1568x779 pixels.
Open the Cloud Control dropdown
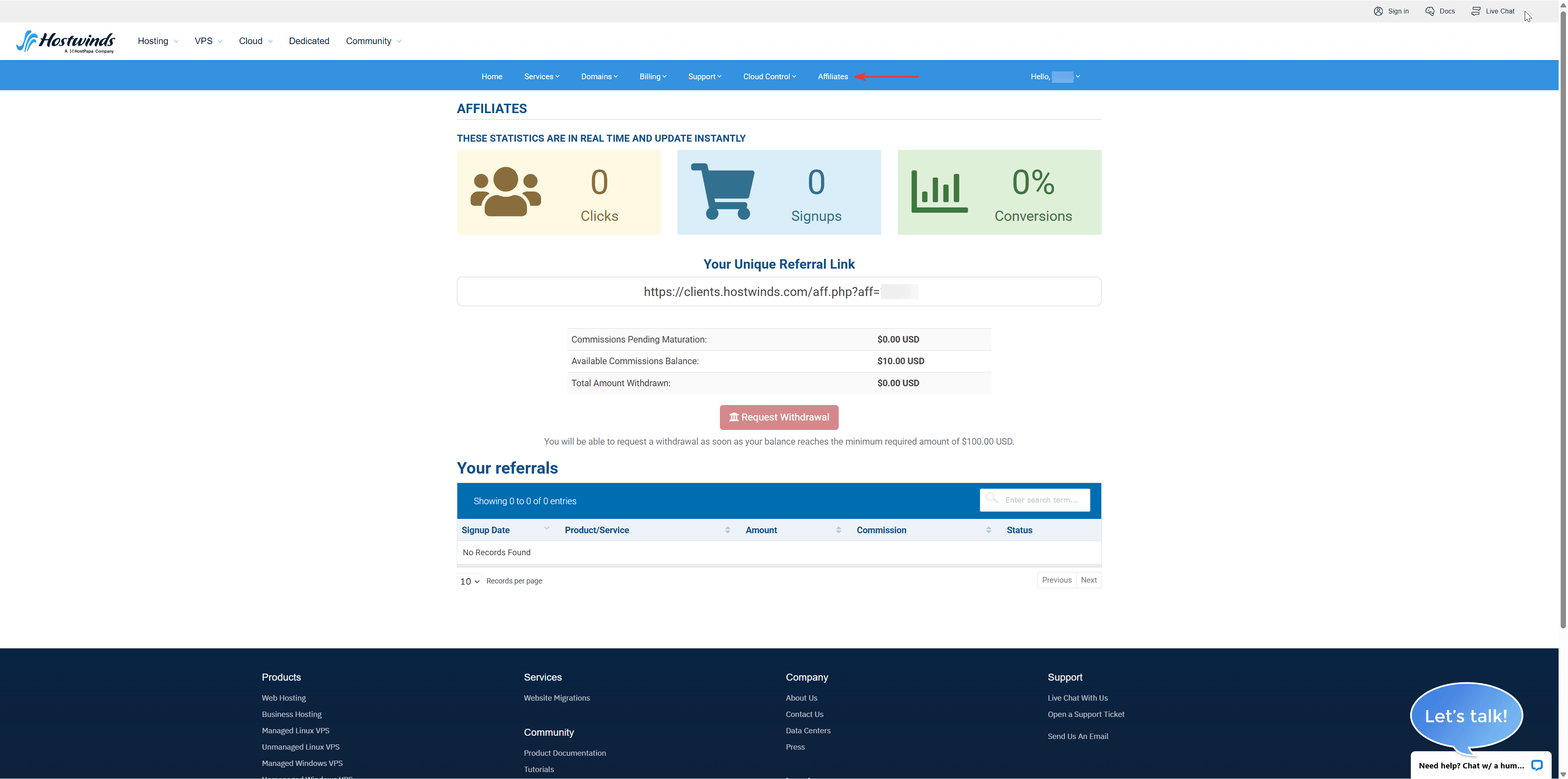point(769,77)
